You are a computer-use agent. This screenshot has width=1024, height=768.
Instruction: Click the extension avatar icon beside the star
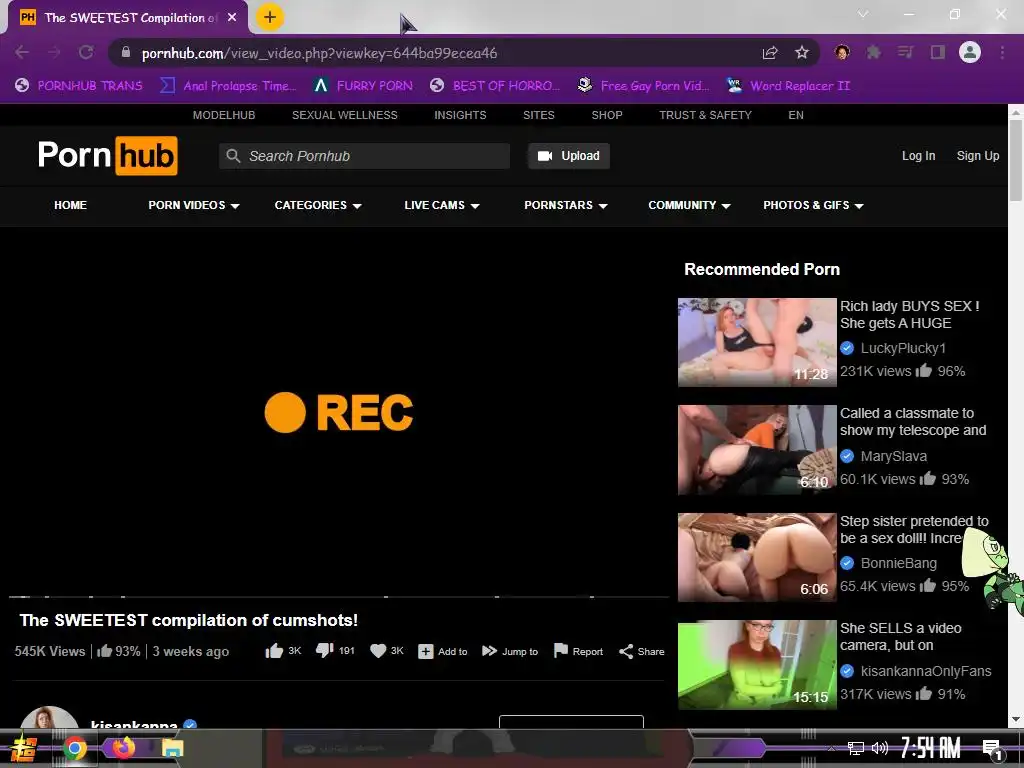tap(842, 52)
